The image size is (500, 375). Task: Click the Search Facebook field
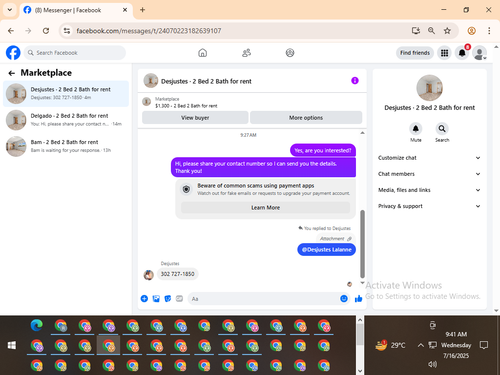point(75,53)
